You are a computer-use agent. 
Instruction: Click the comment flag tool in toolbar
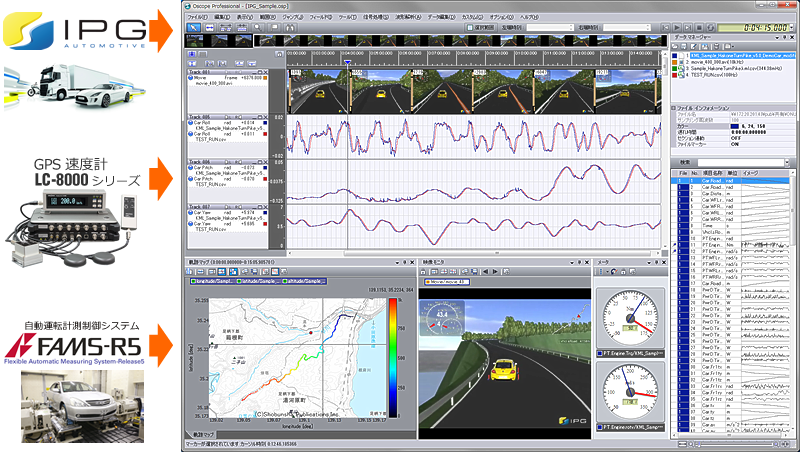(x=274, y=28)
